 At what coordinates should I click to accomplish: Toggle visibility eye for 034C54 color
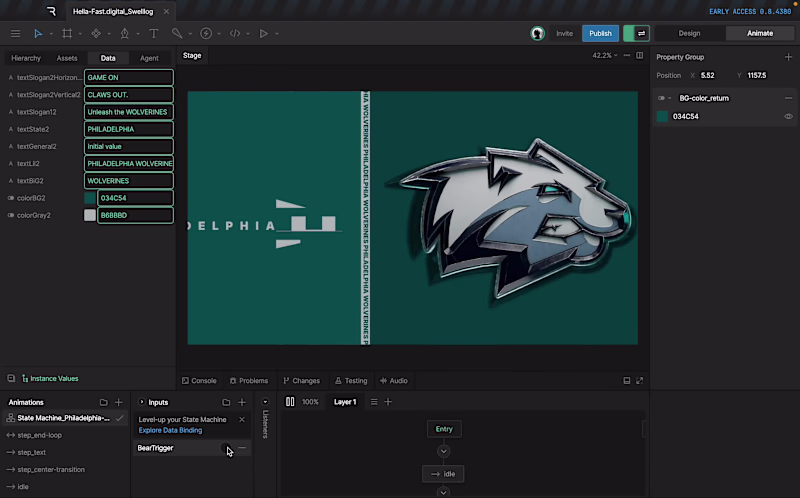(788, 116)
